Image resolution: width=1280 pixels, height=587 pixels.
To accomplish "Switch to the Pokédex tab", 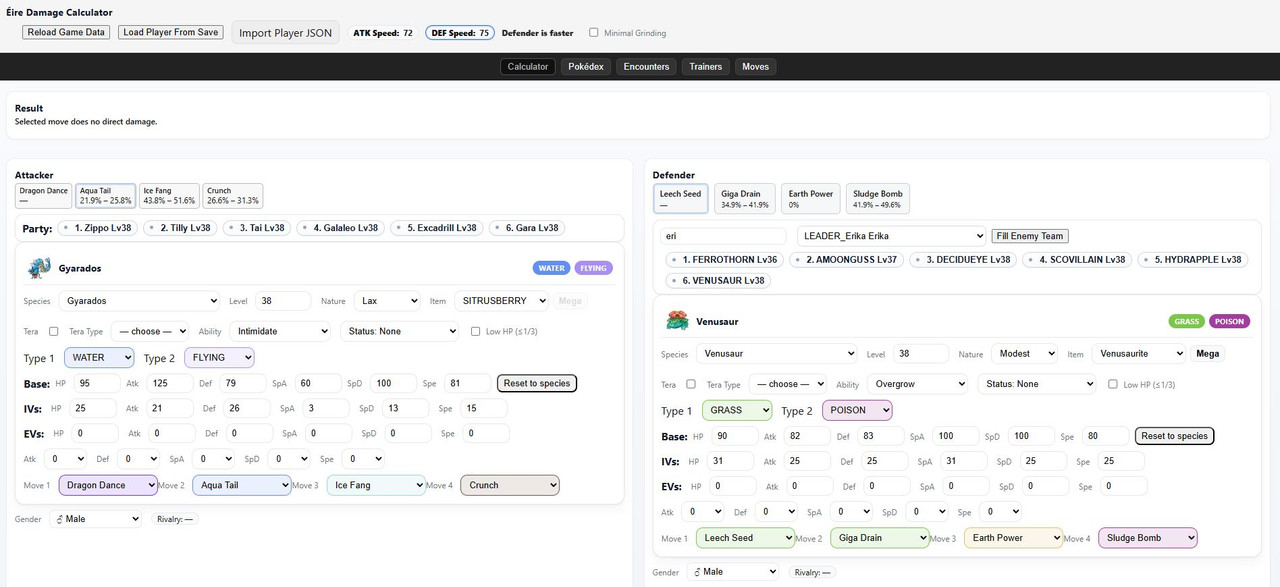I will point(585,67).
